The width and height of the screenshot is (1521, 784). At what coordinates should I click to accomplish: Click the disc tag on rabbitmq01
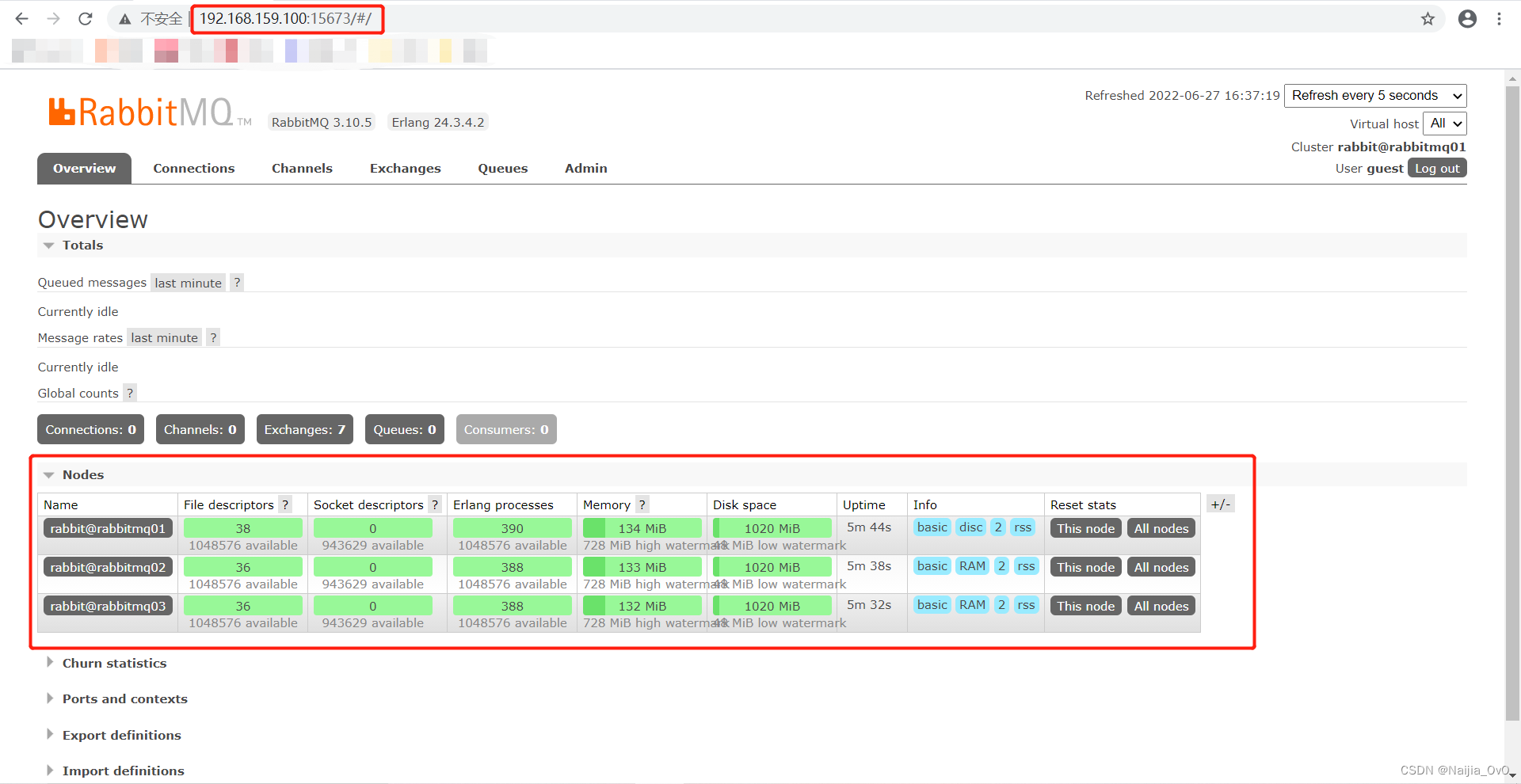coord(970,527)
